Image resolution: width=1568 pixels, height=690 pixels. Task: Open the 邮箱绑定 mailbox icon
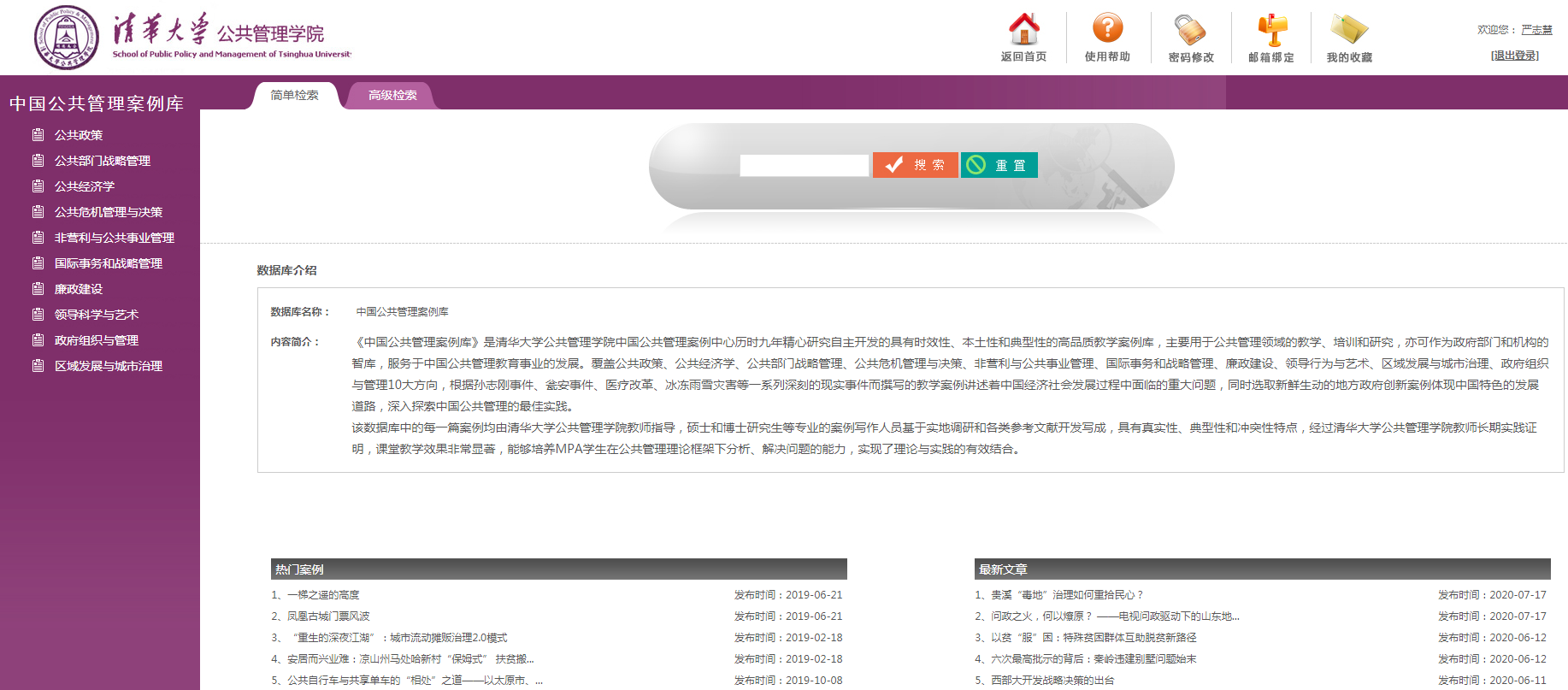coord(1271,30)
